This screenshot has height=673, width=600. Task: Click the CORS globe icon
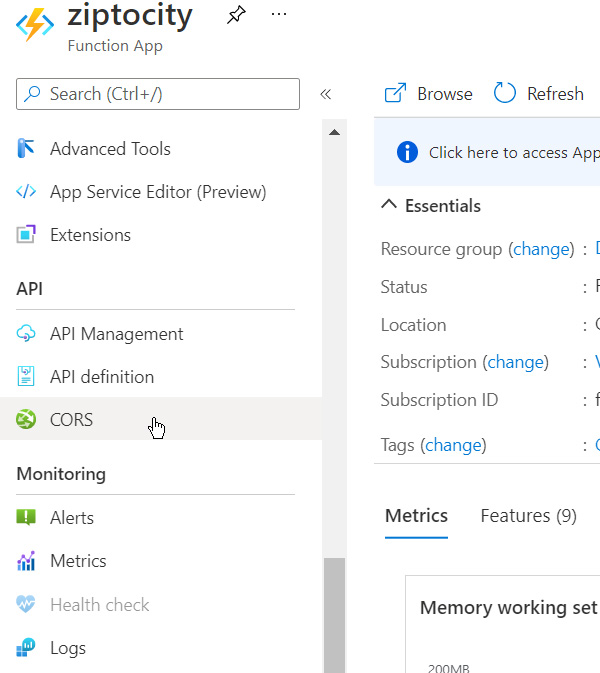26,419
